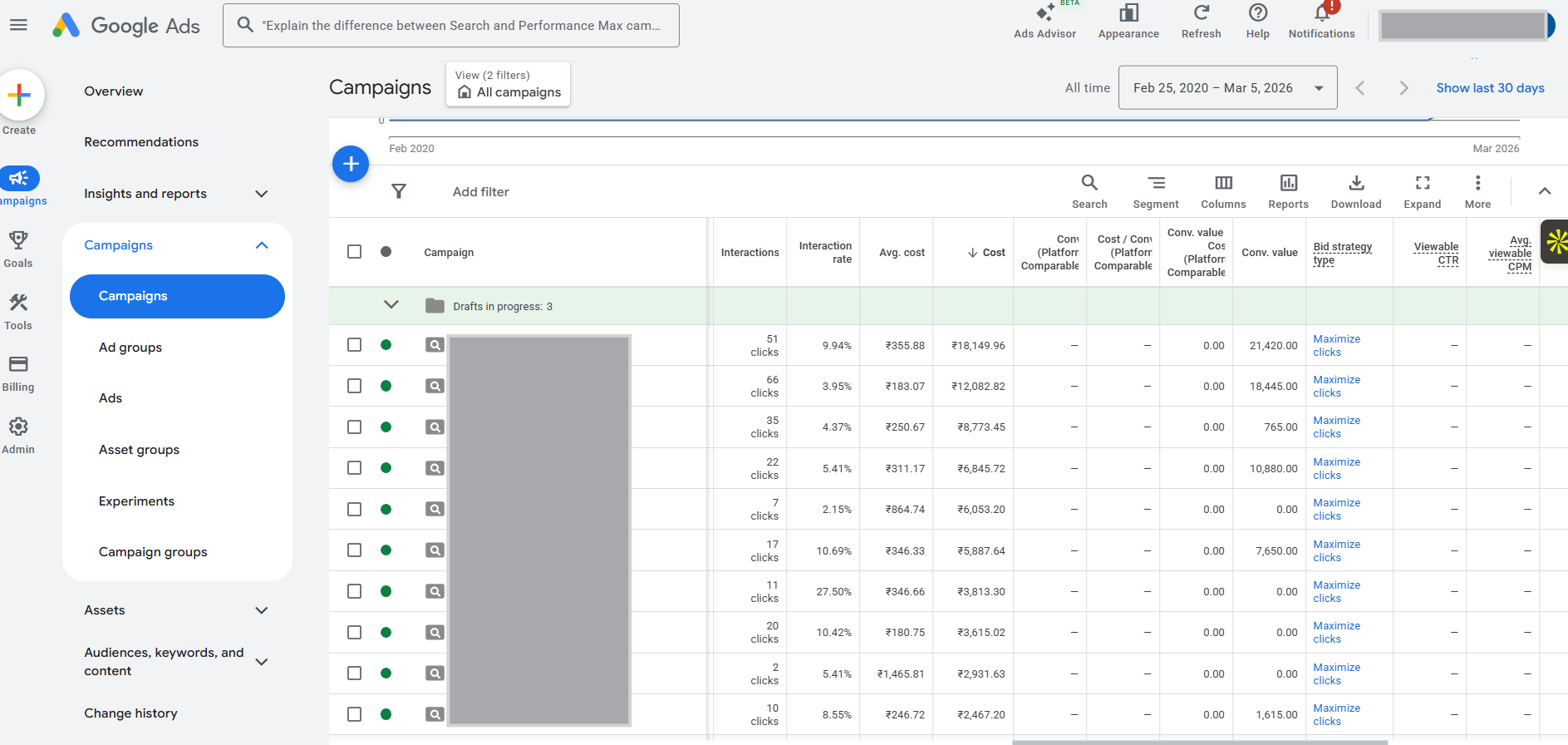Collapse the Drafts in progress row
This screenshot has height=745, width=1568.
point(391,305)
